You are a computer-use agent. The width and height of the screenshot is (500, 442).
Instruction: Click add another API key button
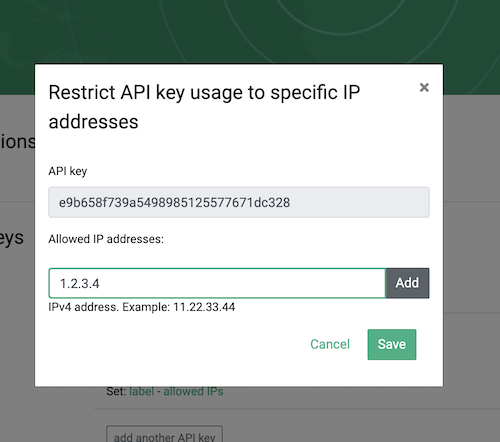(164, 435)
